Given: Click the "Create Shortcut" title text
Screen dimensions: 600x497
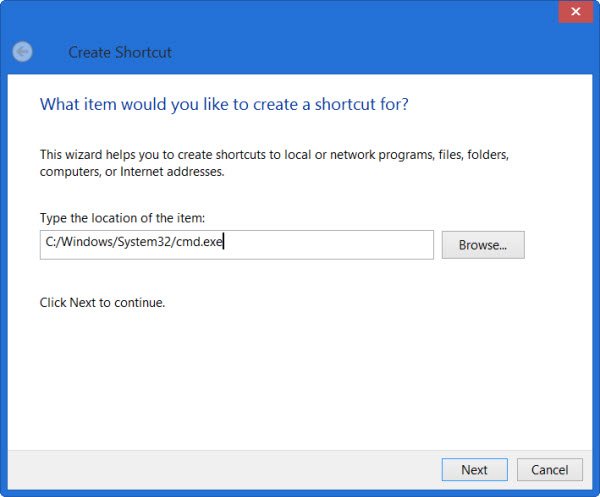Looking at the screenshot, I should (120, 52).
